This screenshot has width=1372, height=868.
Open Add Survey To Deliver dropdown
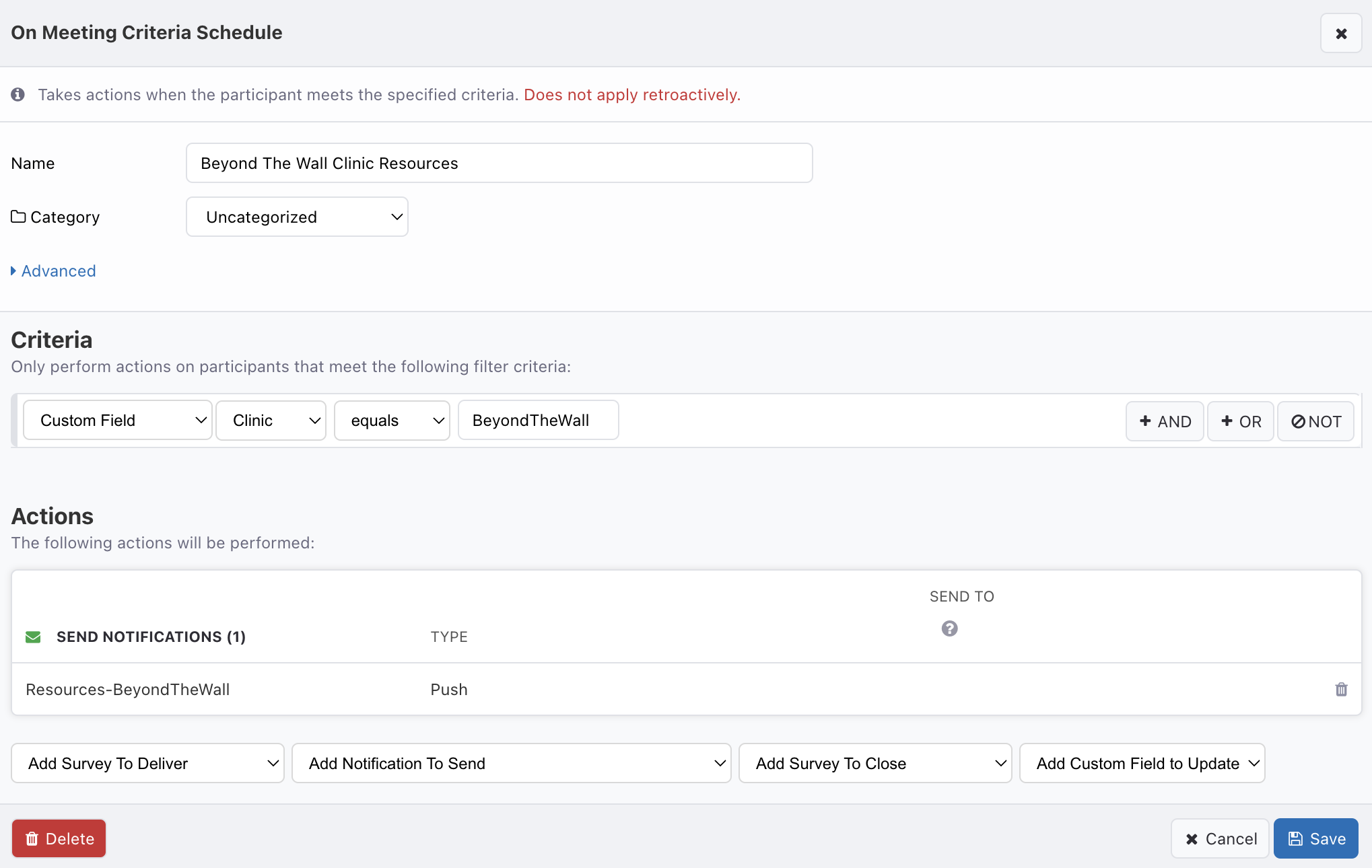tap(147, 763)
